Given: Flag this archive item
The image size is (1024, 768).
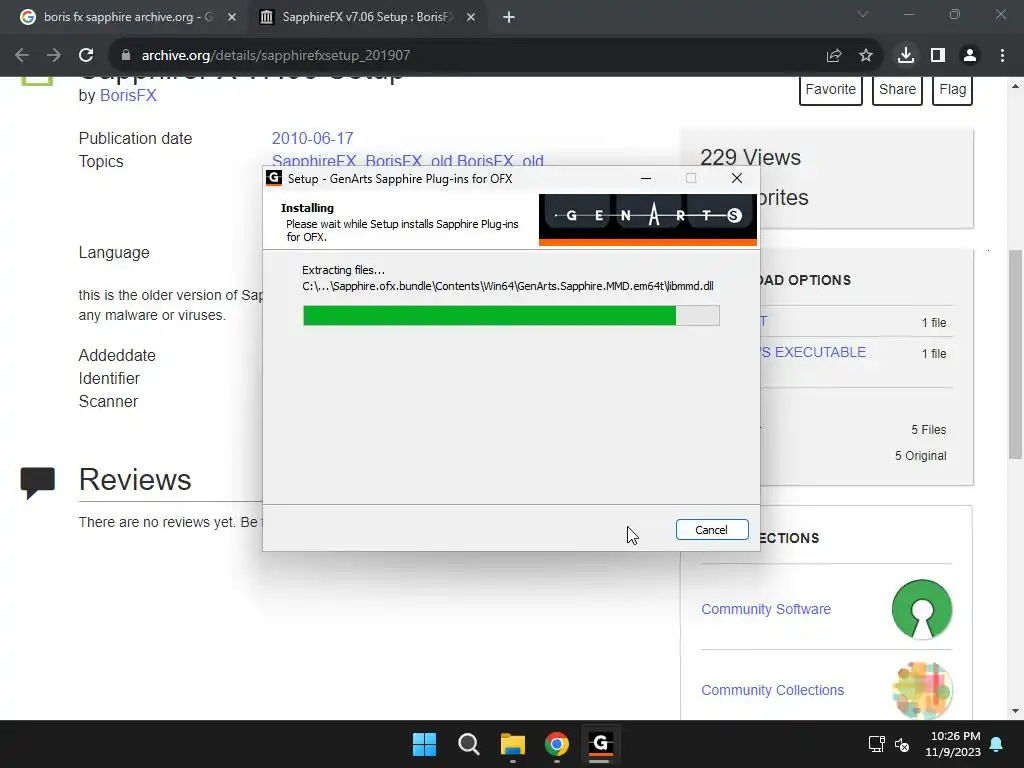Looking at the screenshot, I should [952, 89].
